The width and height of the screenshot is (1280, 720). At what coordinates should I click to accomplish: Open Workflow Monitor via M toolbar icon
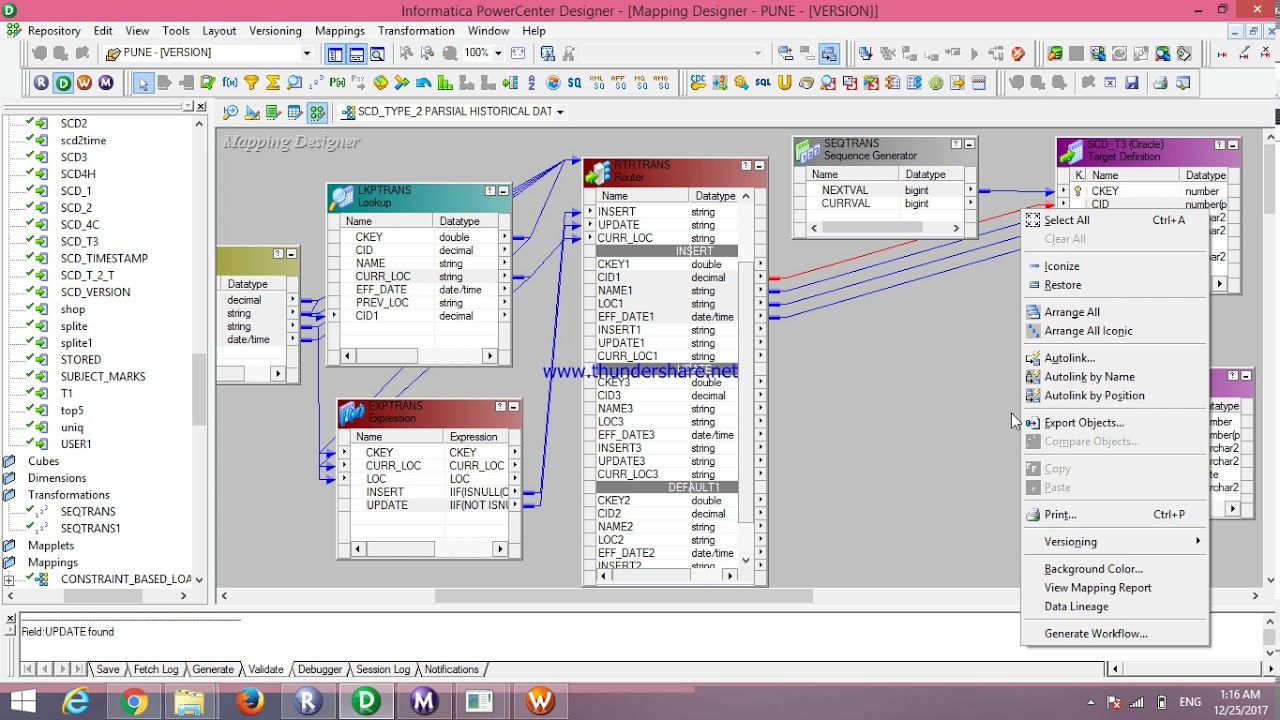point(105,83)
